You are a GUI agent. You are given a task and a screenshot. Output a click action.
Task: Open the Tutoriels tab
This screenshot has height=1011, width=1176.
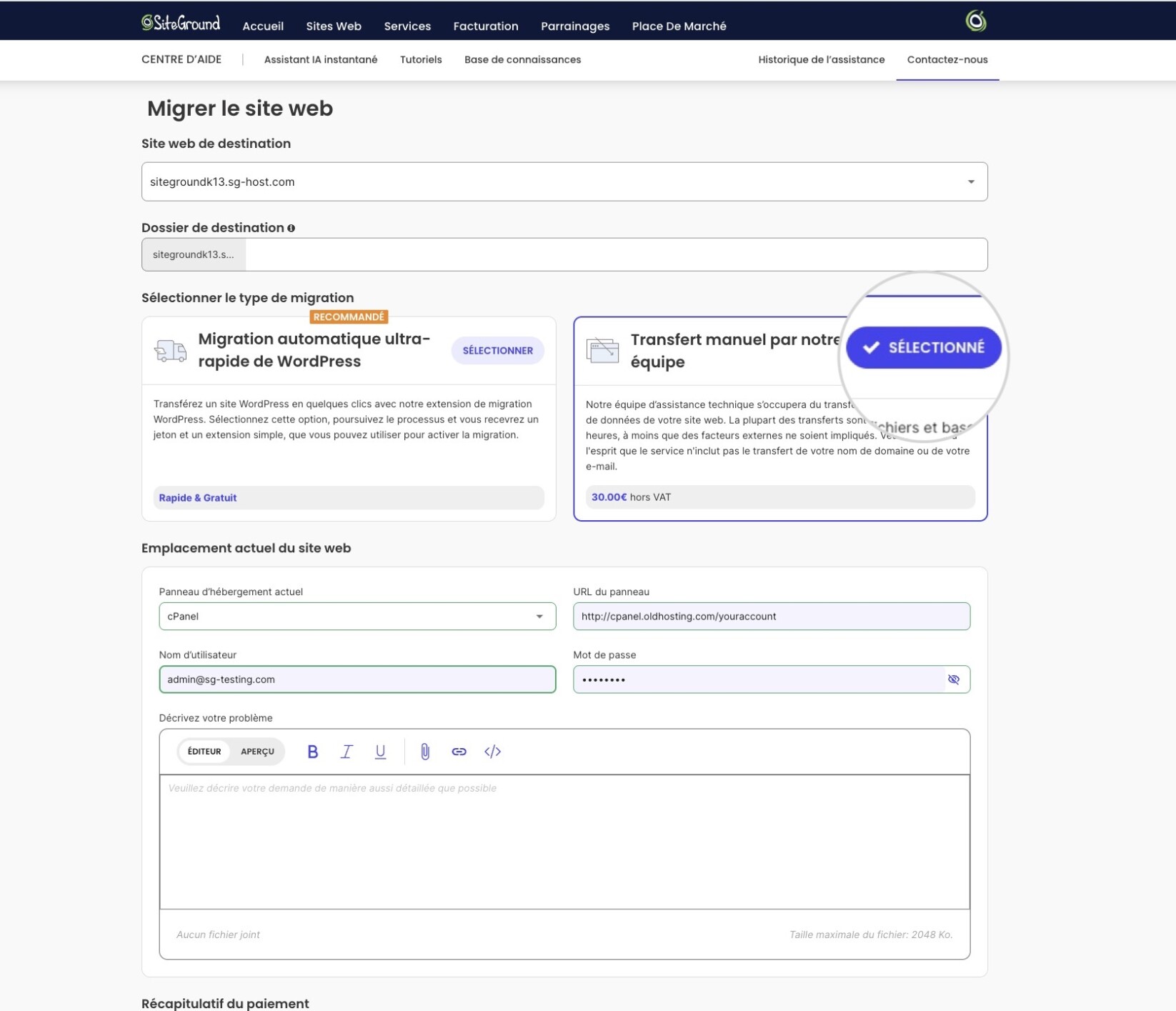click(x=421, y=60)
